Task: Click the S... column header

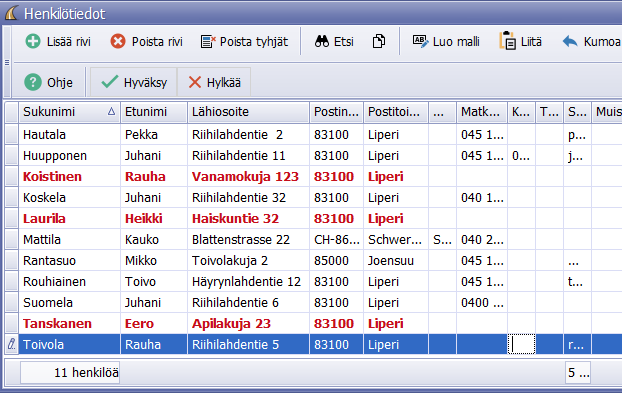Action: pos(578,112)
